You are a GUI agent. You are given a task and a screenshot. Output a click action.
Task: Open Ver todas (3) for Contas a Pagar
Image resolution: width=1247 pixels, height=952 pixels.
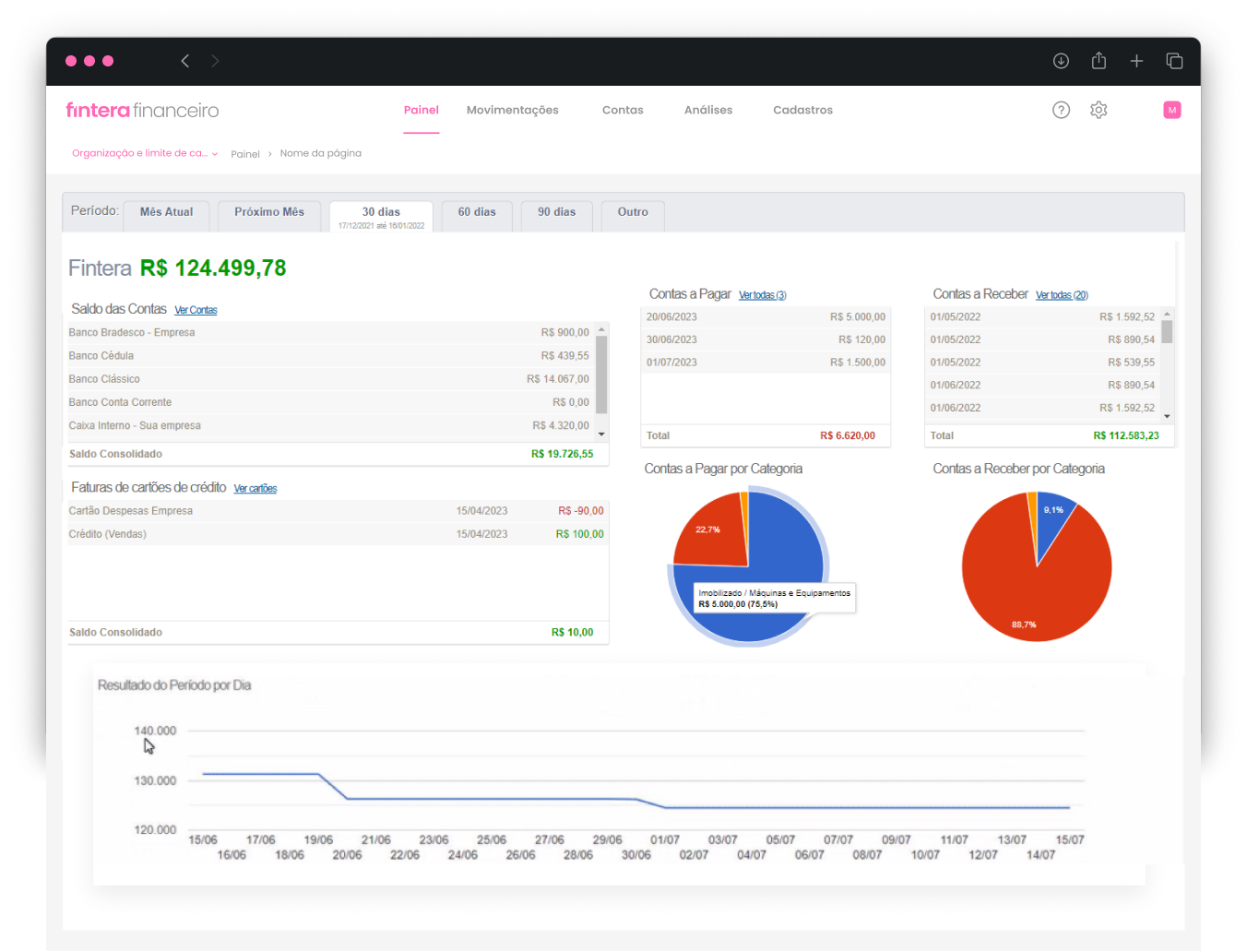[763, 295]
